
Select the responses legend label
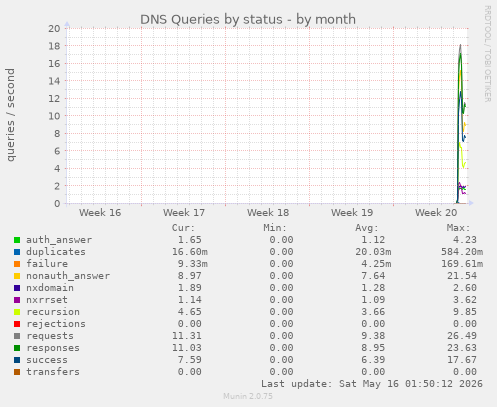tap(53, 348)
